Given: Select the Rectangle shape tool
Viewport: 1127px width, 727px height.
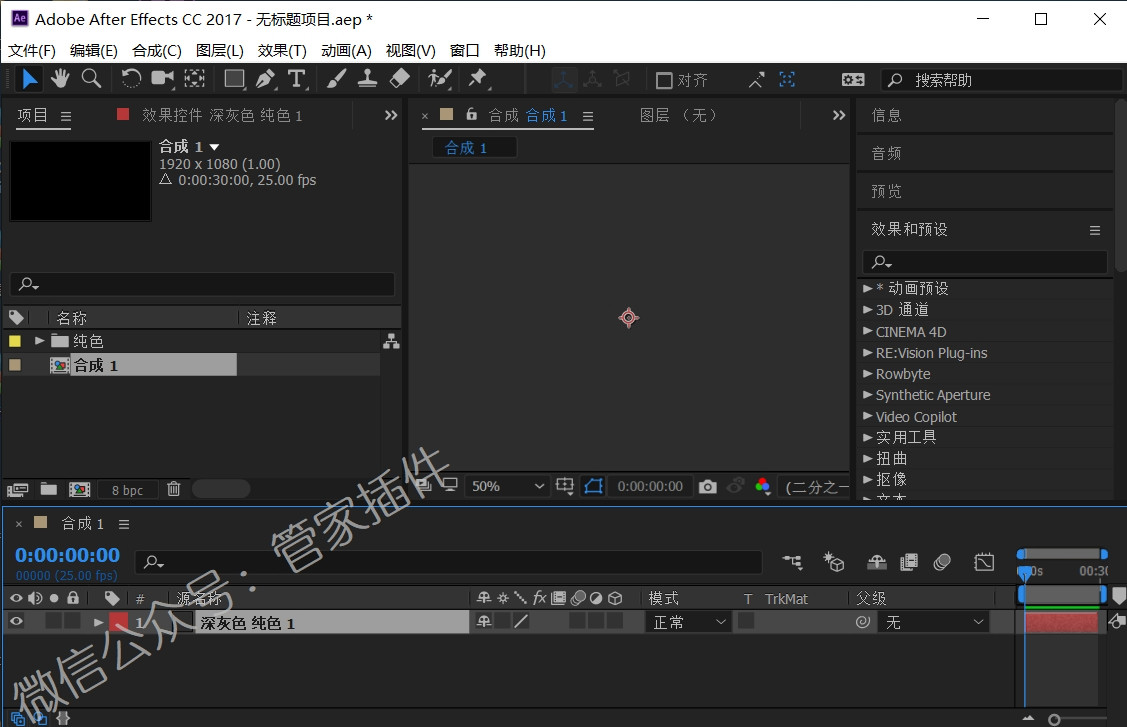Looking at the screenshot, I should coord(234,78).
